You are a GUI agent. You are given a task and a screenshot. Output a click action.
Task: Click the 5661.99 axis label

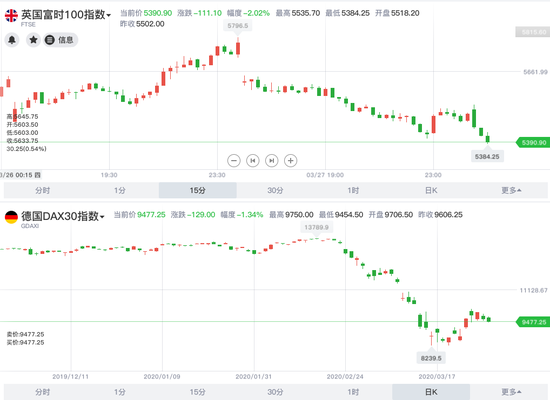(535, 72)
